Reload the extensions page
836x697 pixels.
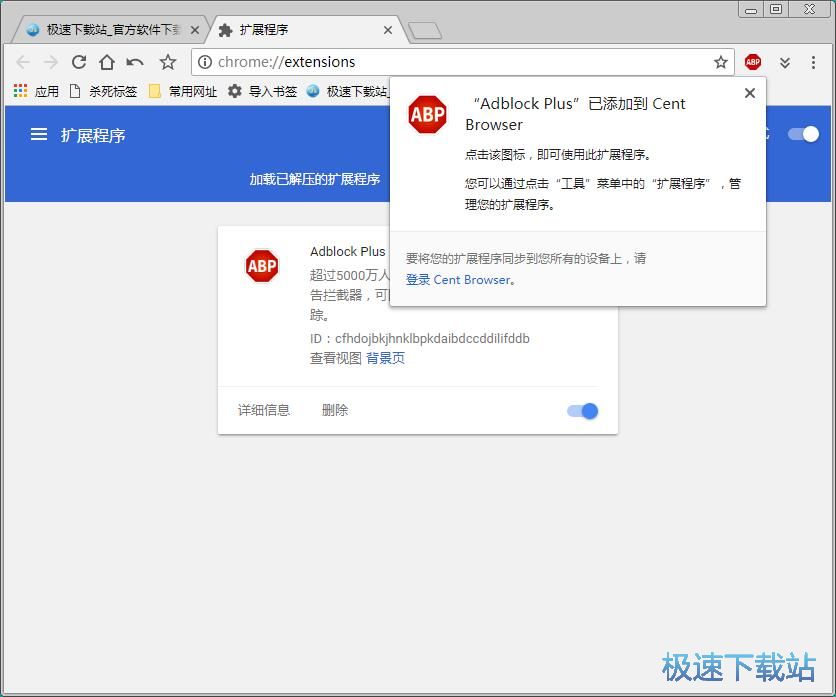(79, 62)
